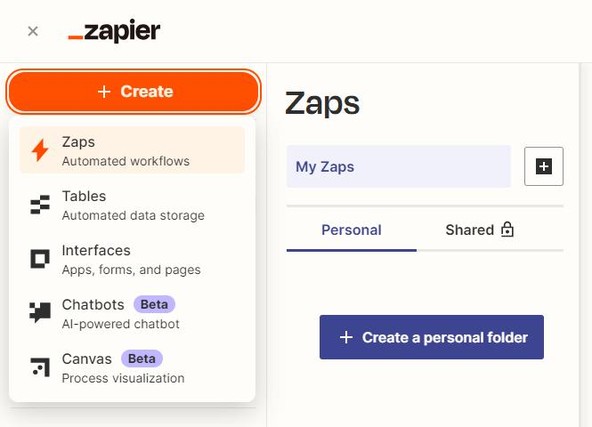Viewport: 592px width, 427px height.
Task: Click the Chatbots speech bubble icon
Action: tap(40, 312)
